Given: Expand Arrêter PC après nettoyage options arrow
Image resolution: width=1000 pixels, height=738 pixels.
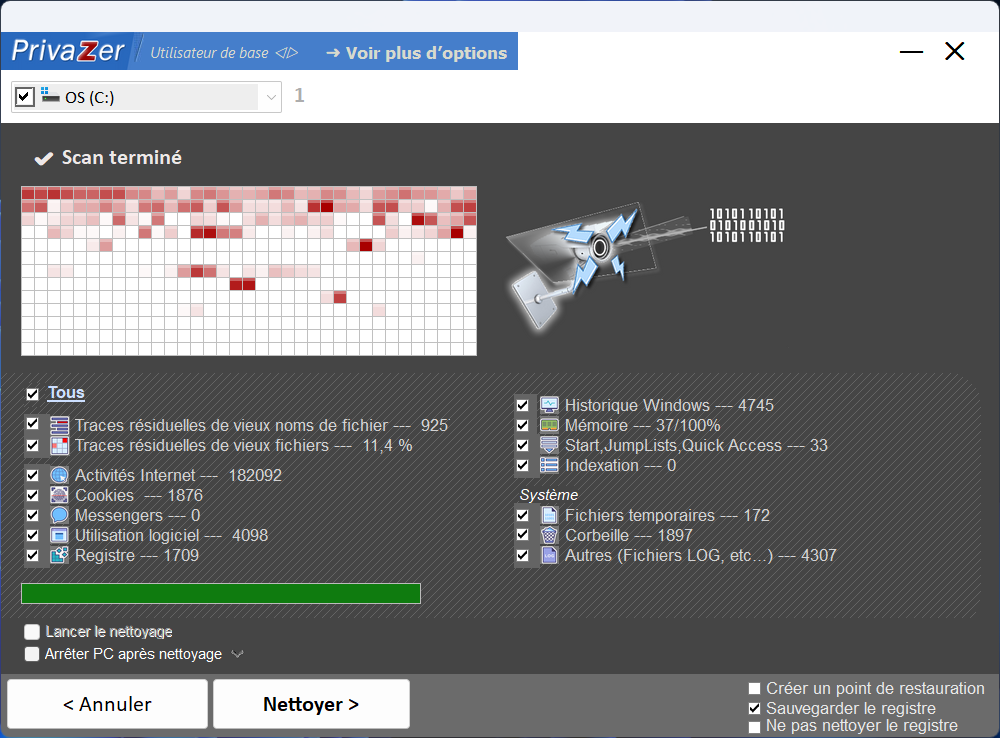Looking at the screenshot, I should pyautogui.click(x=237, y=654).
